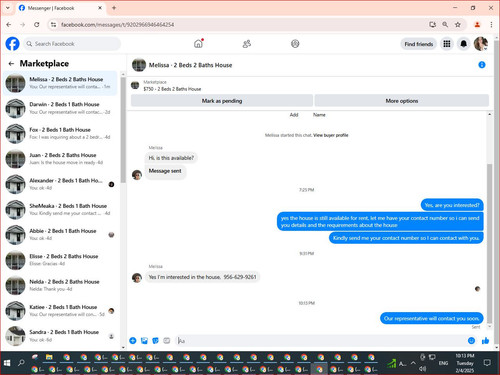Open Fox - 2 Beds 1 Bath House chat
Screen dimensions: 500x375
click(61, 133)
